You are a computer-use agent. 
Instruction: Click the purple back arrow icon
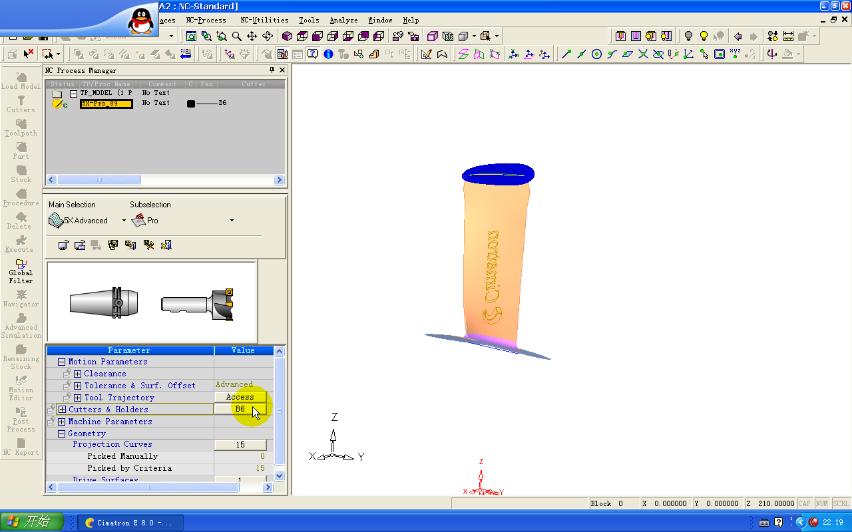738,36
